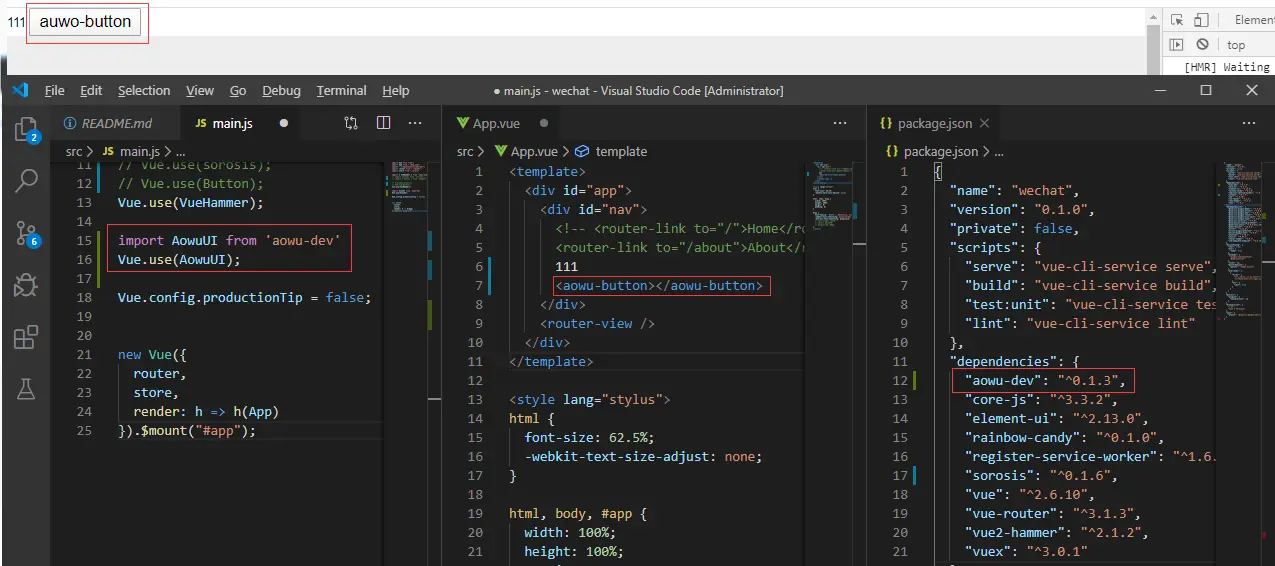Open the Debug view in activity bar
Screen dimensions: 1275x566
[25, 286]
